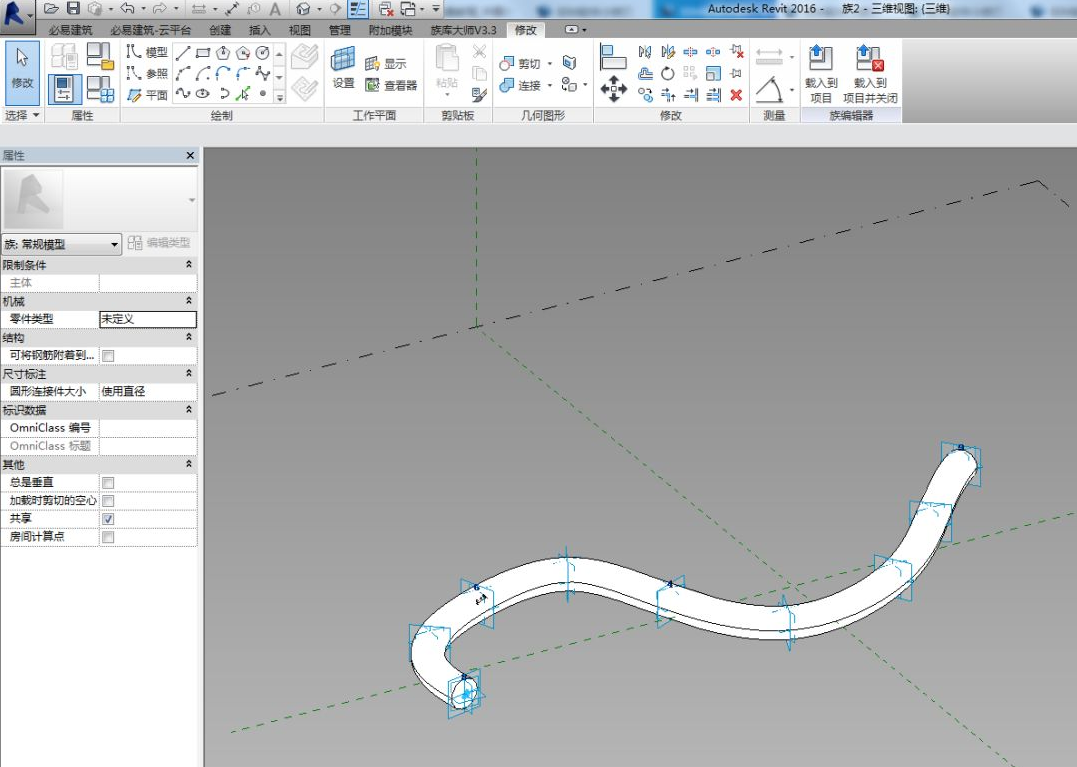Select the straight Line draw tool
1077x767 pixels.
point(183,52)
